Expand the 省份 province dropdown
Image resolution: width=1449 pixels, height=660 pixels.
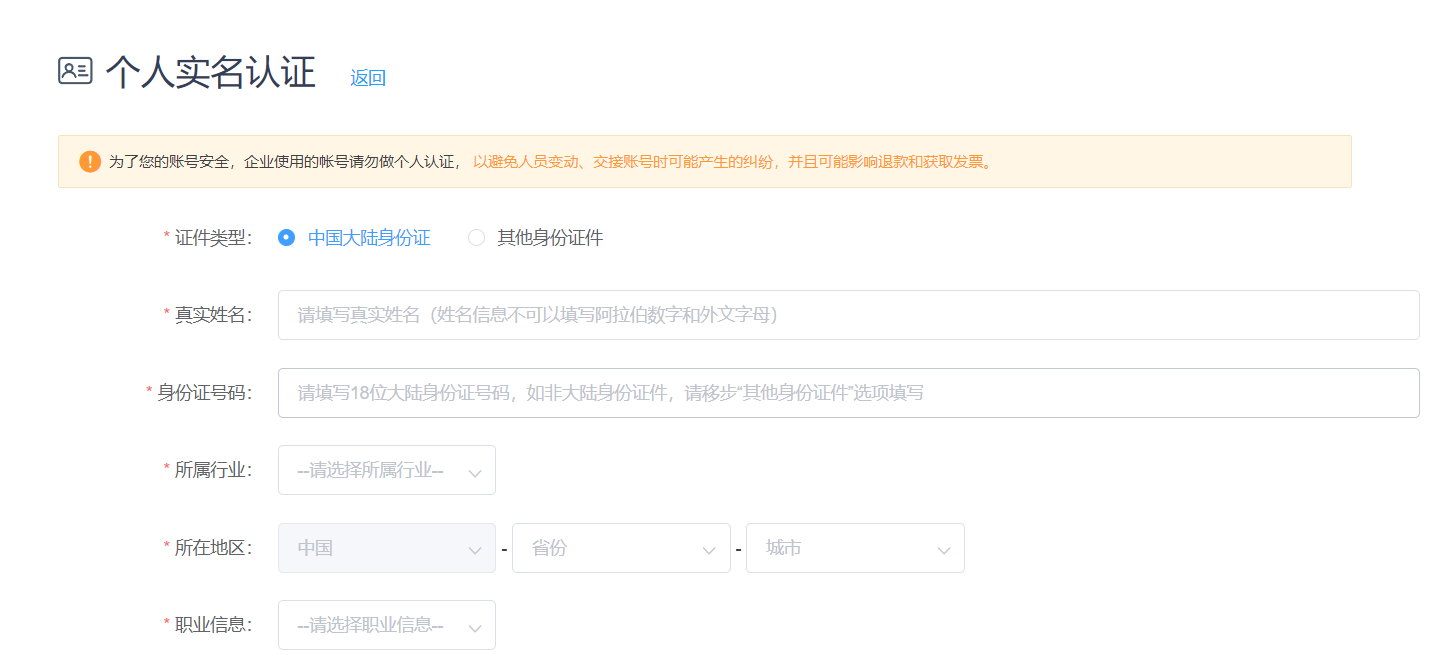point(620,548)
